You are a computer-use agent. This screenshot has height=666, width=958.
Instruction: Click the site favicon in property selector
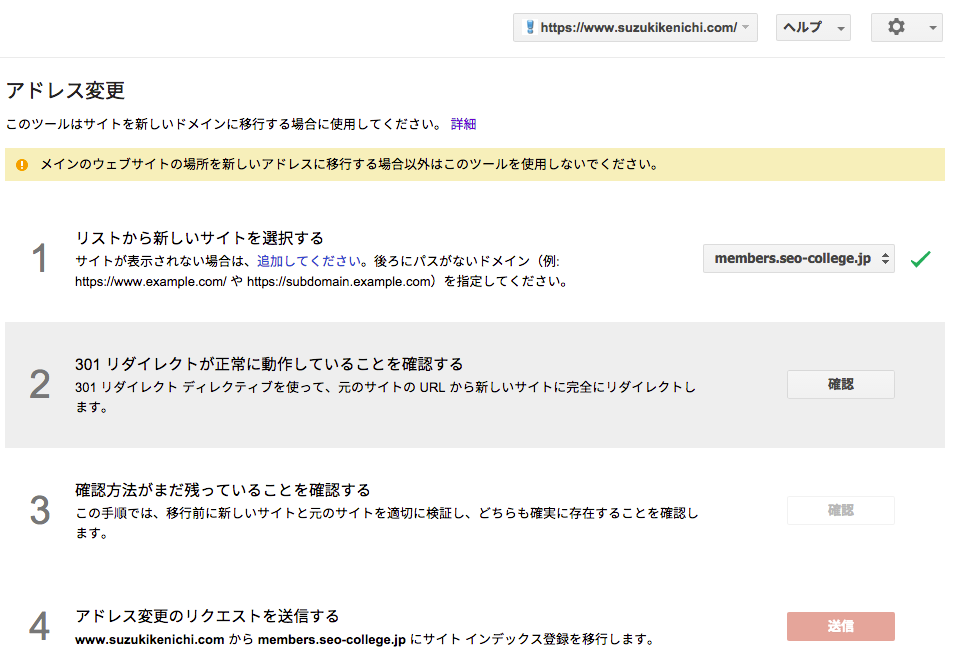point(530,27)
